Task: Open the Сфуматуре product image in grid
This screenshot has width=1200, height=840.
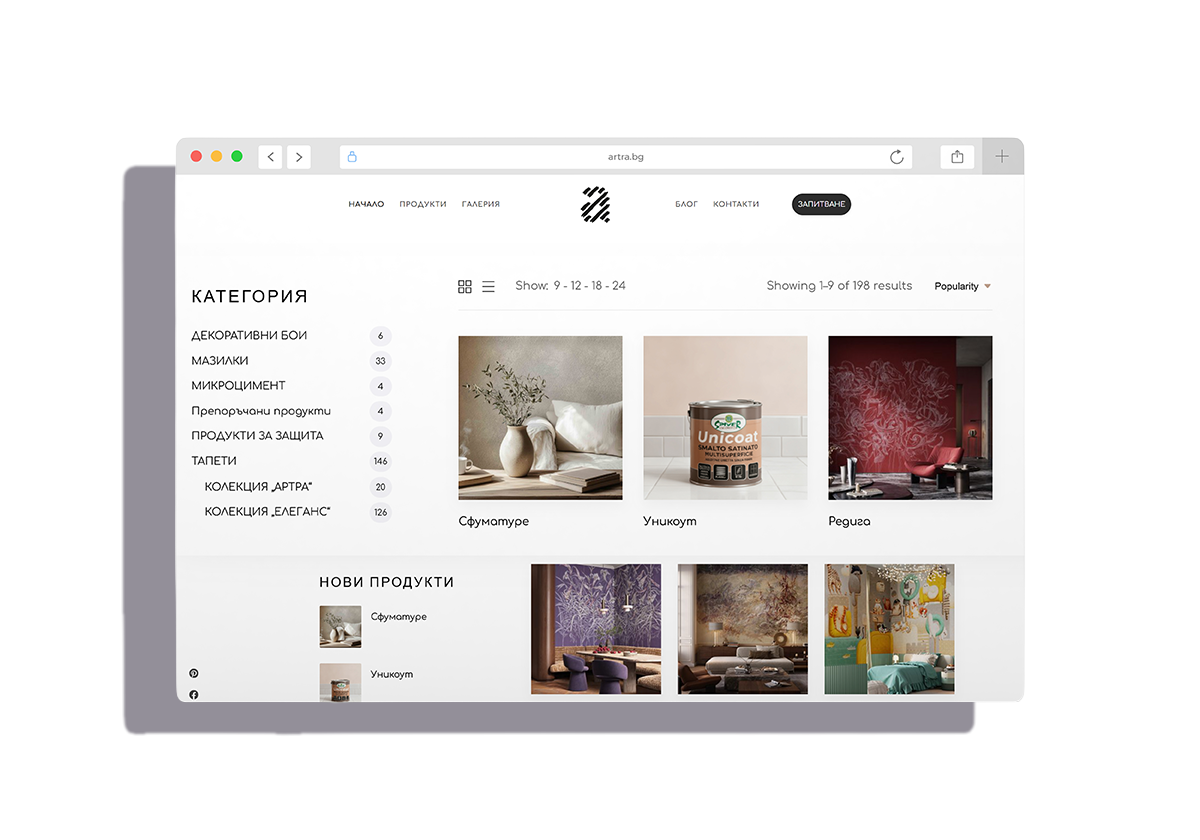Action: (x=540, y=418)
